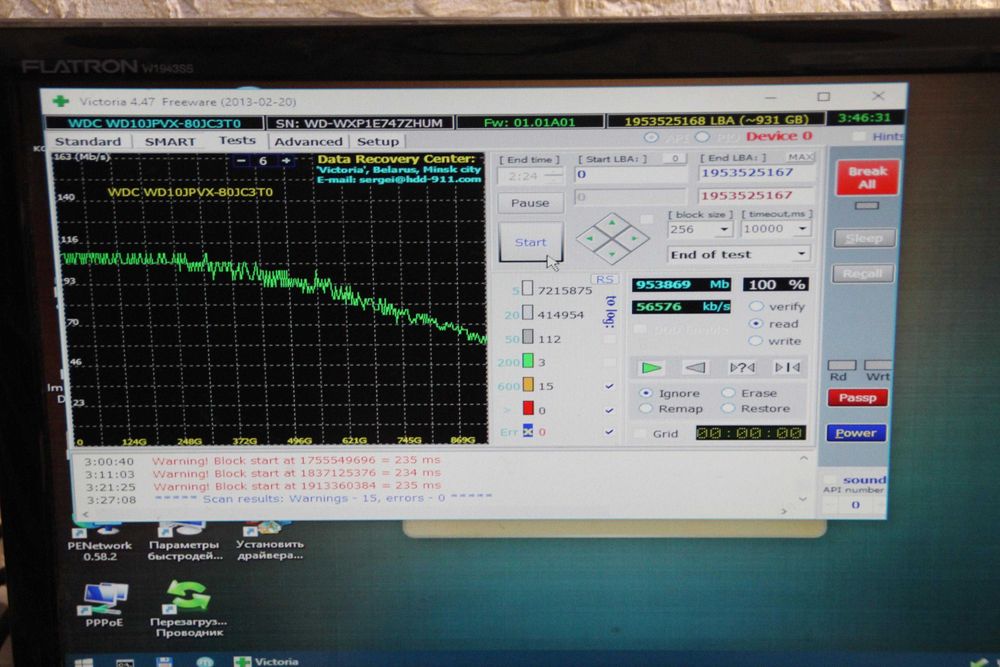Switch to the Tests tab
The width and height of the screenshot is (1000, 667).
(x=237, y=140)
